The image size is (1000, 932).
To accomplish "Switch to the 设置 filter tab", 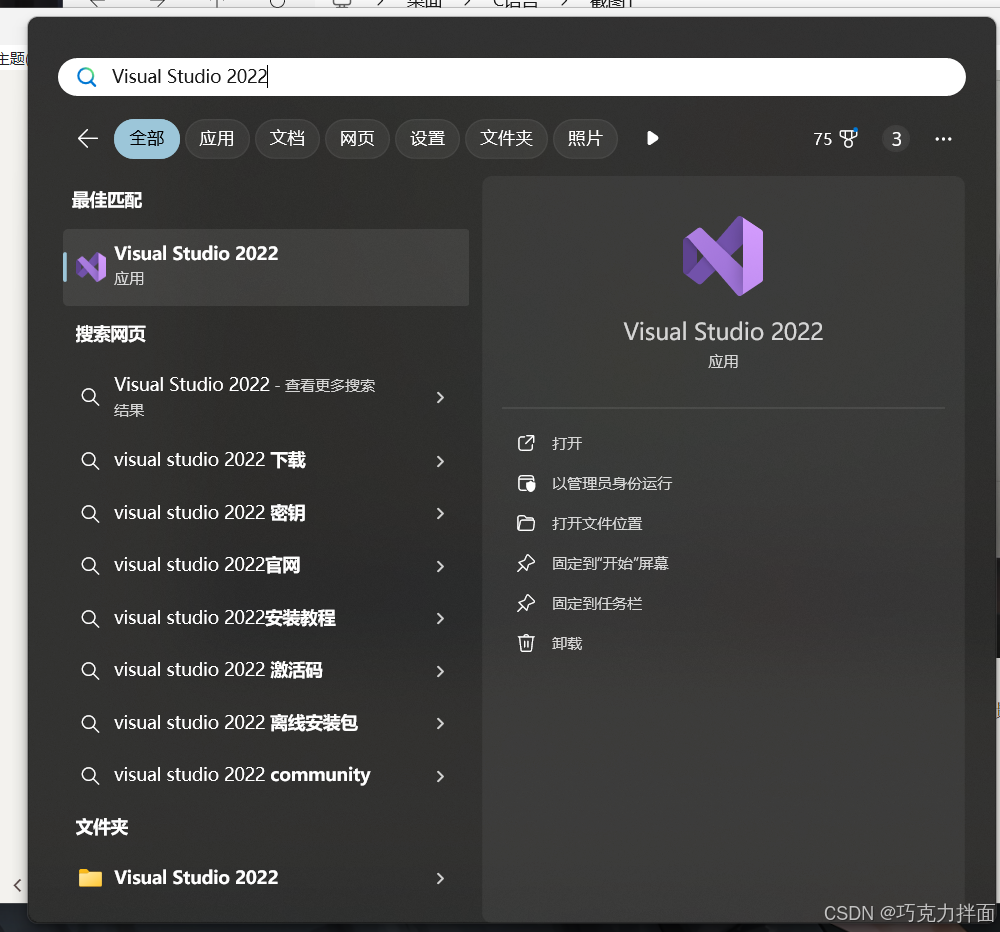I will [x=427, y=138].
